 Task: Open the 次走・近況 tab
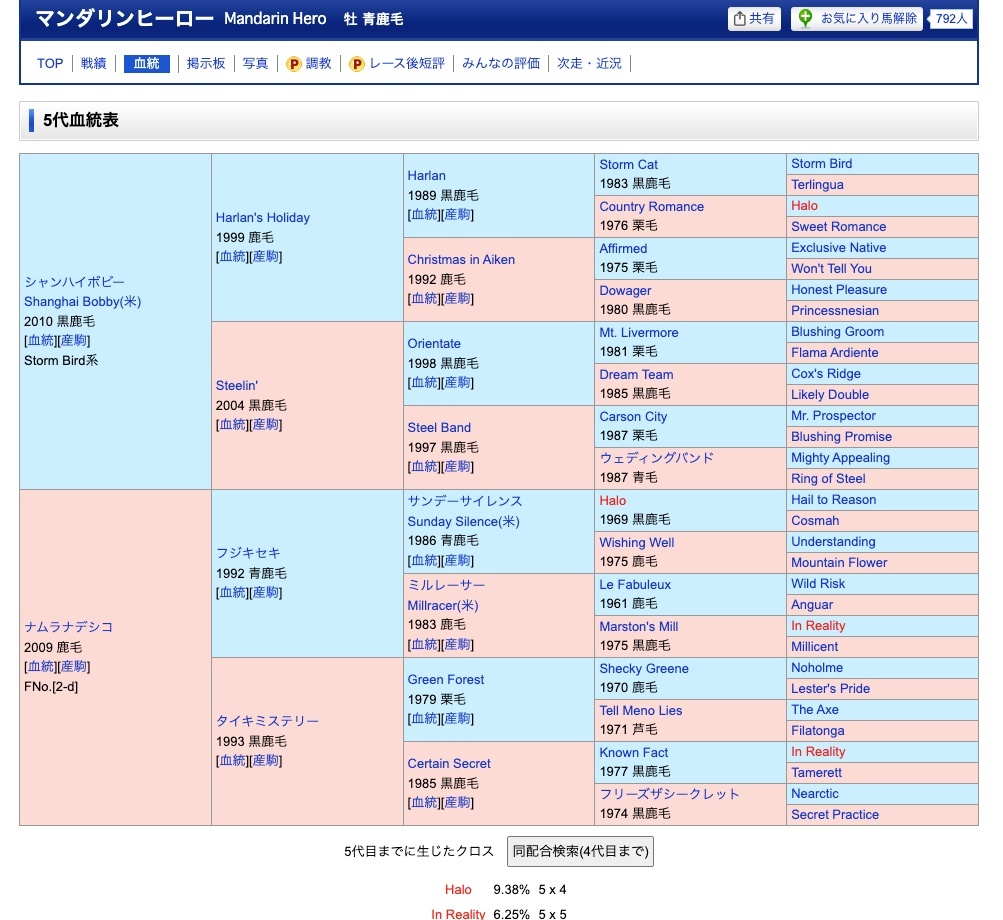[x=589, y=63]
